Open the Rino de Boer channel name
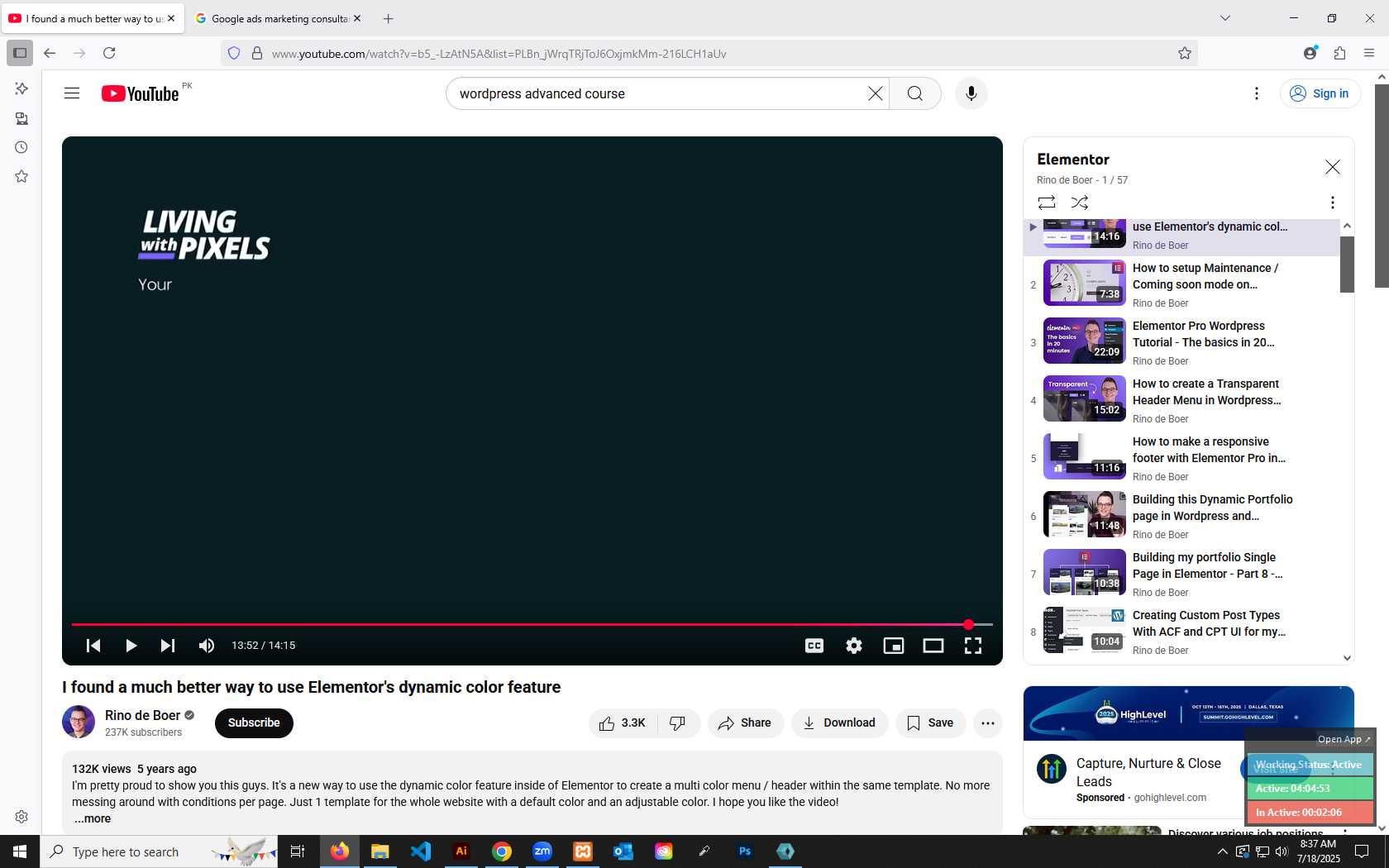 (143, 715)
